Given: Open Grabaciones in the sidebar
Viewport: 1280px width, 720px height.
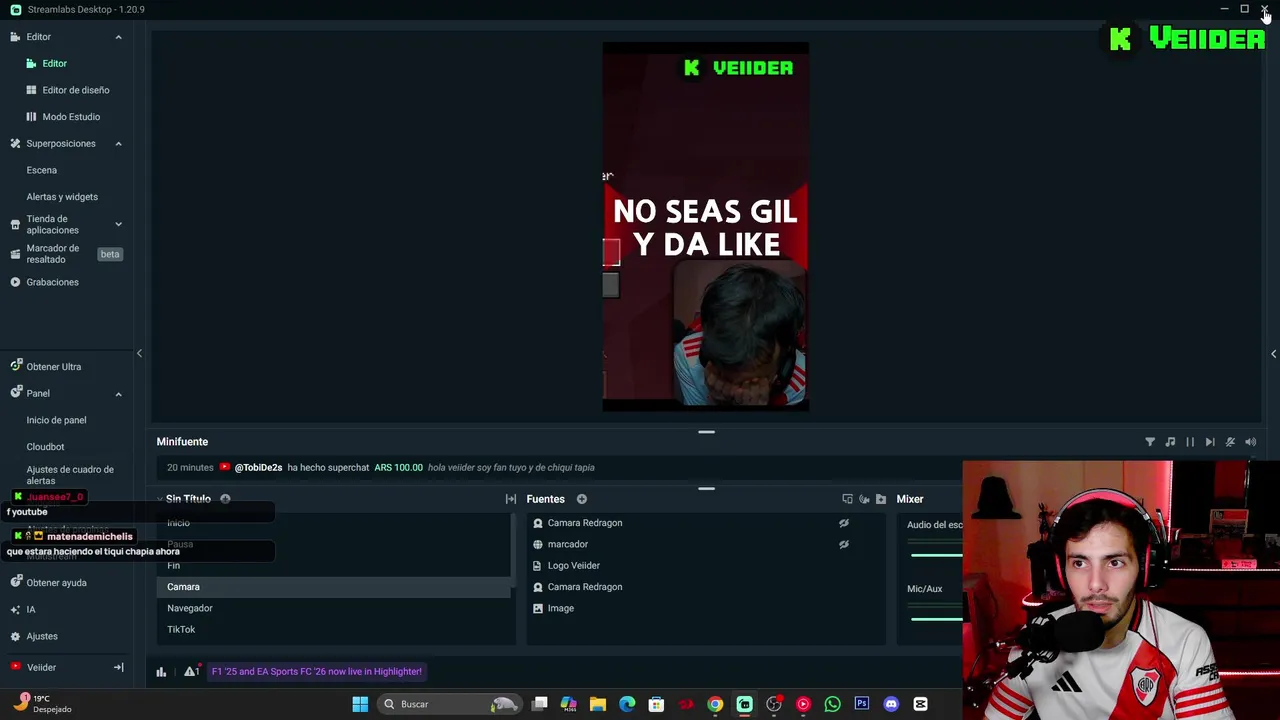Looking at the screenshot, I should pos(52,282).
